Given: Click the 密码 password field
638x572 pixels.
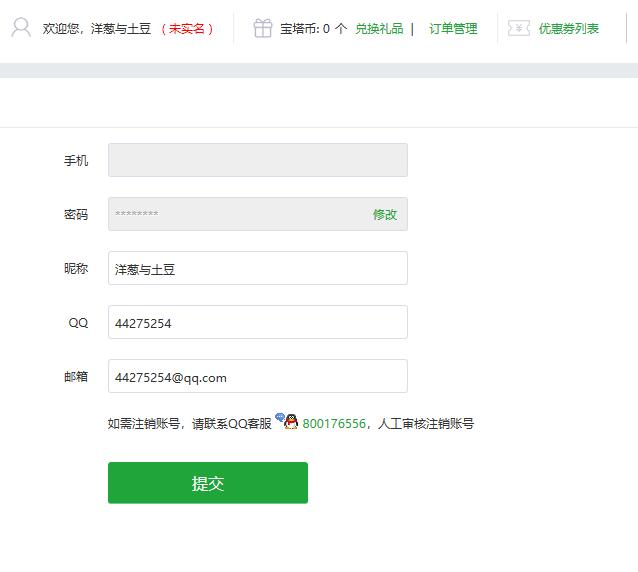Looking at the screenshot, I should 258,214.
